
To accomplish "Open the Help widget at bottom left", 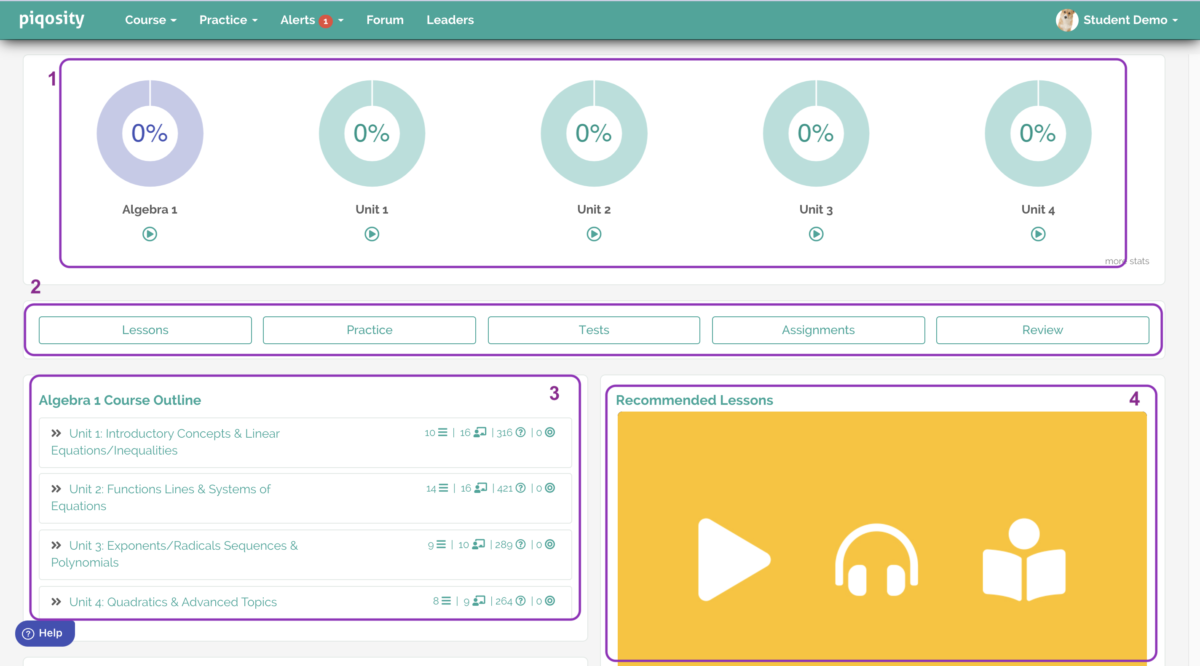I will [44, 632].
